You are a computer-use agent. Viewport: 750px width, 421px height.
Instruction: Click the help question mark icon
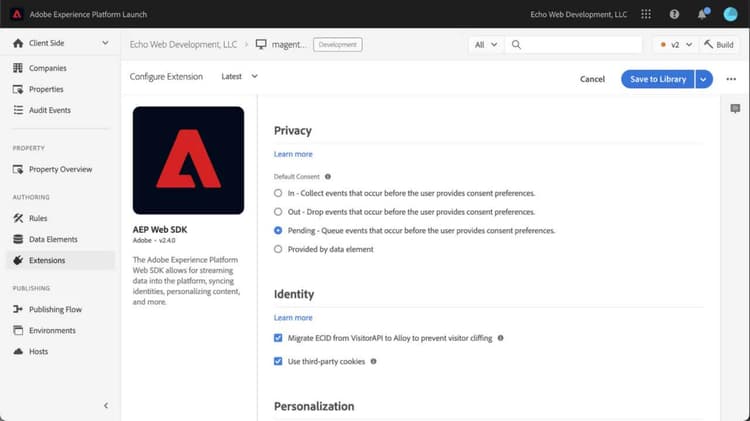click(x=674, y=14)
